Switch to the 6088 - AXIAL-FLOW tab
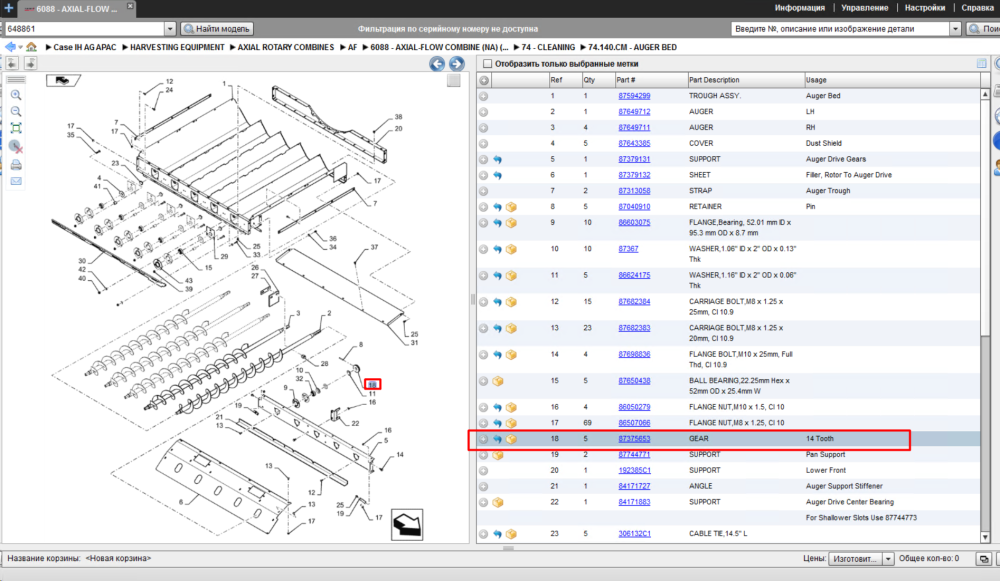The height and width of the screenshot is (581, 1000). coord(75,9)
